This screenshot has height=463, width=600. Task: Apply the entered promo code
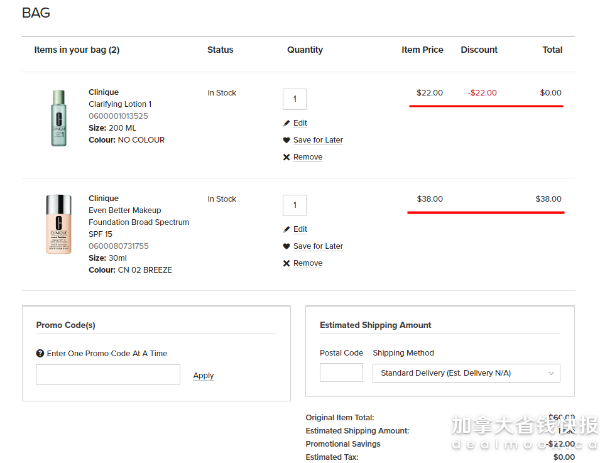click(203, 375)
